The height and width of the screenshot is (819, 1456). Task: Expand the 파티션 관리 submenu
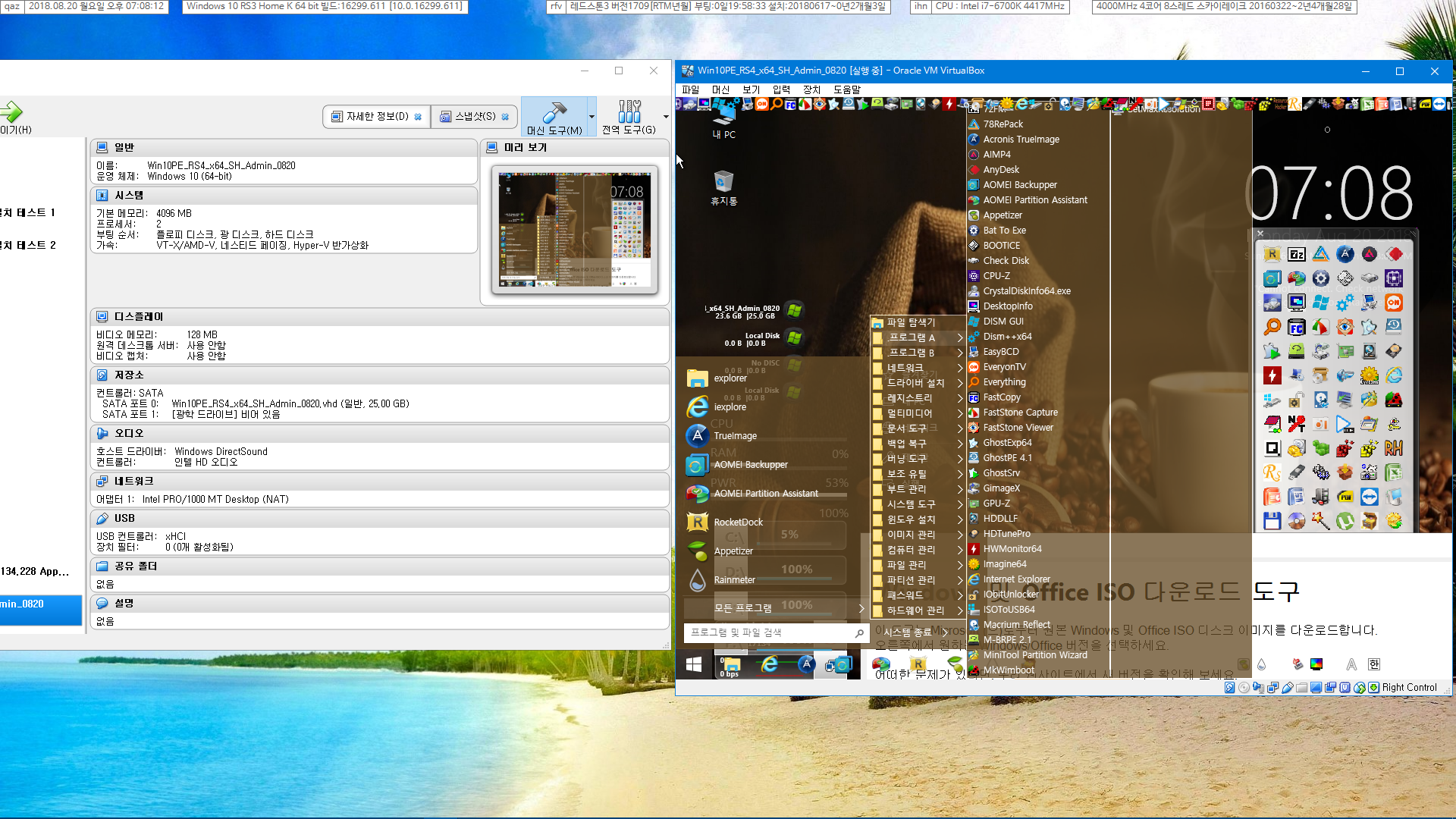[918, 580]
